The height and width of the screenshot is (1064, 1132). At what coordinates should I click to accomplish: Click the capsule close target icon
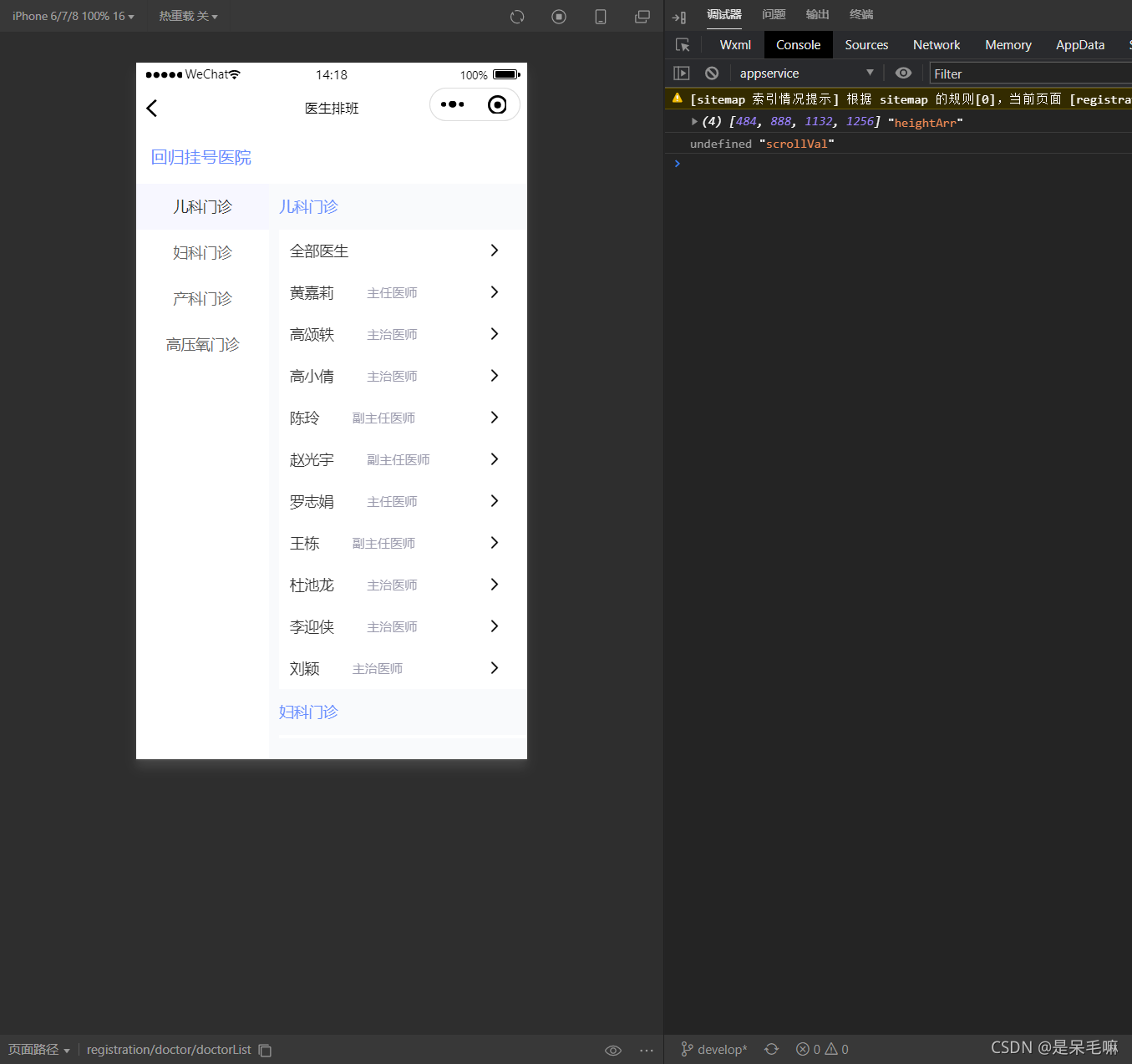point(497,104)
